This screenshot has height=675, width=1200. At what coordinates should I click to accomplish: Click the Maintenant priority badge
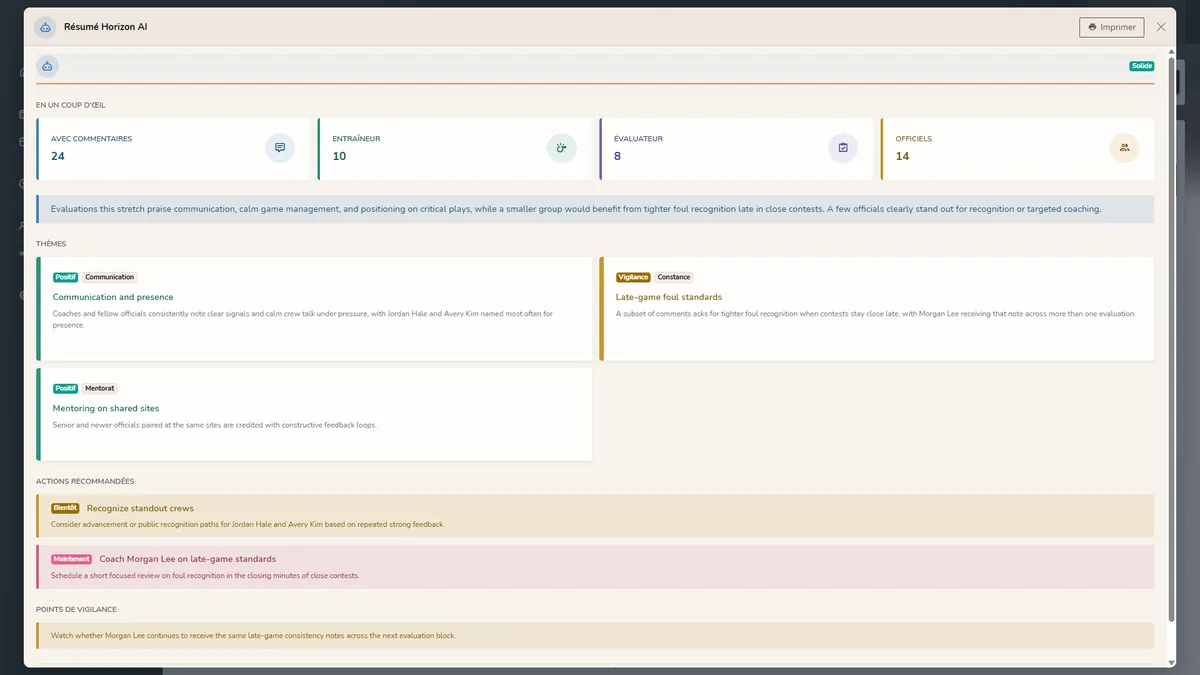(x=71, y=559)
